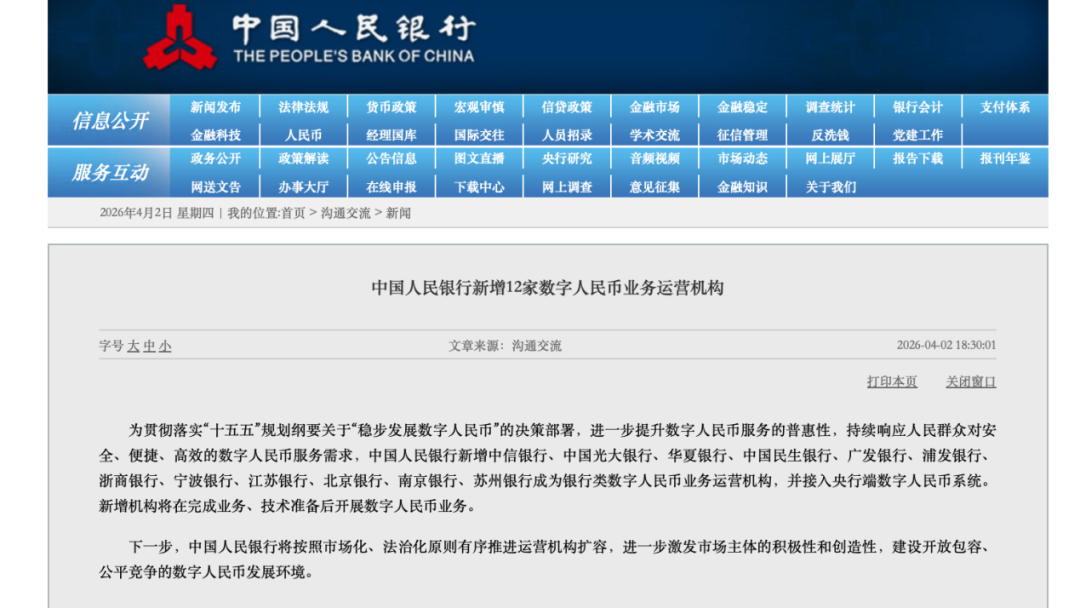The width and height of the screenshot is (1080, 608).
Task: Click the People's Bank of China logo
Action: [309, 37]
